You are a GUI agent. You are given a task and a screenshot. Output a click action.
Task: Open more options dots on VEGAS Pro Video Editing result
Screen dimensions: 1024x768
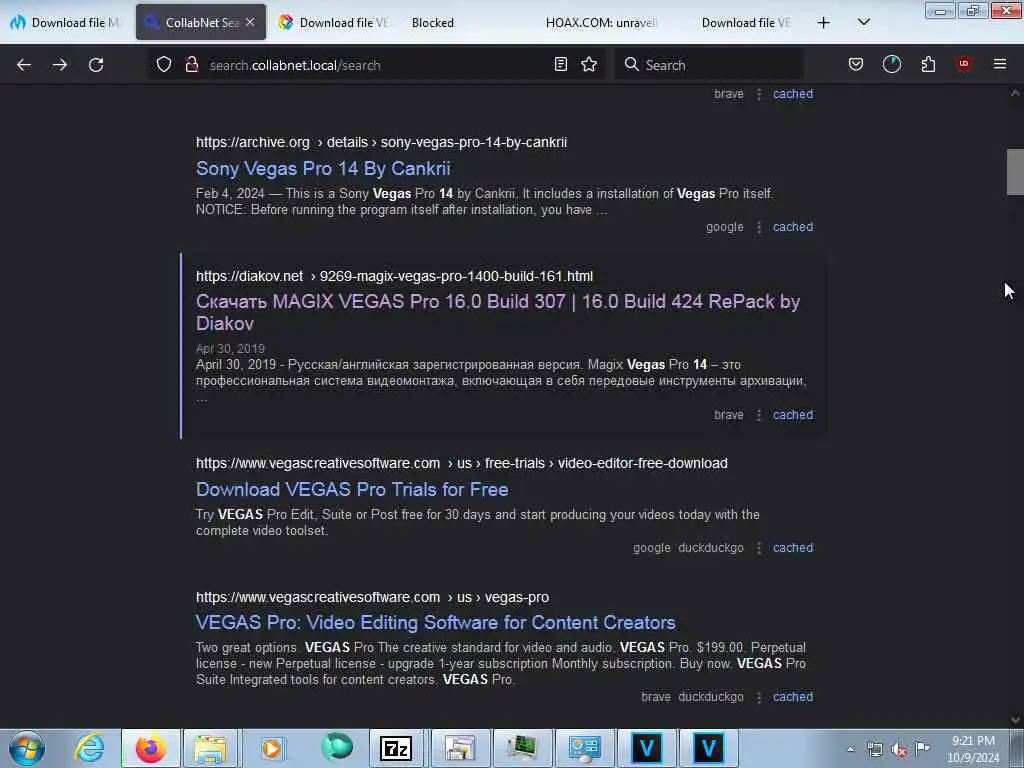758,697
